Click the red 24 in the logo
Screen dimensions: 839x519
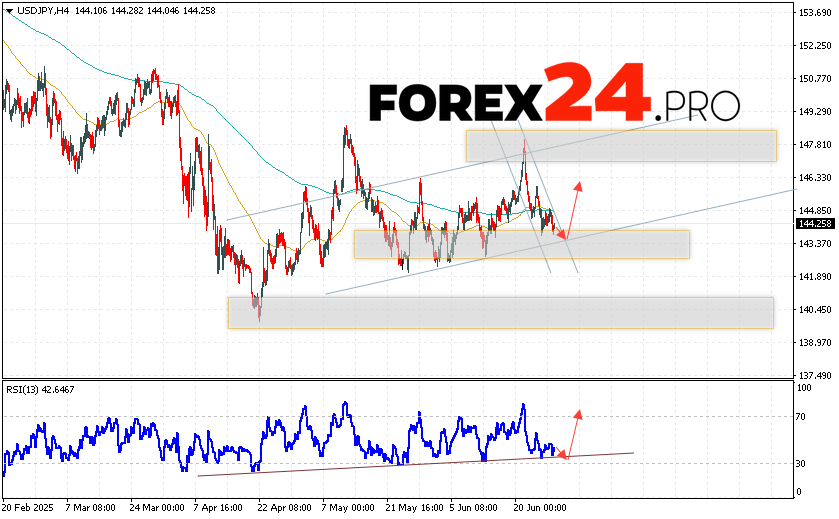point(594,93)
